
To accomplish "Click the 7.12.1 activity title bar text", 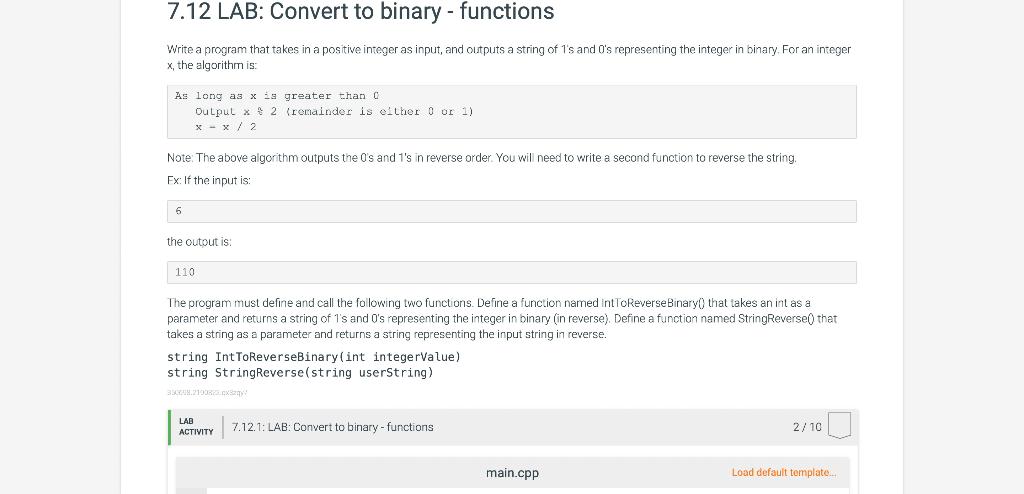I will click(332, 427).
